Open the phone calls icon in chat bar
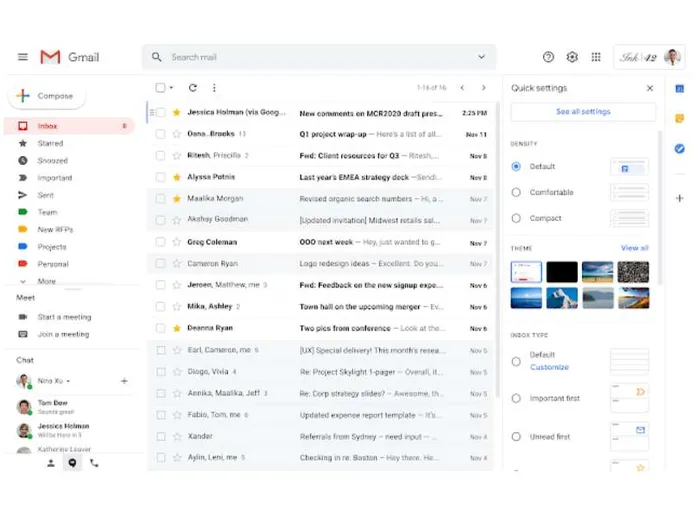 click(94, 463)
